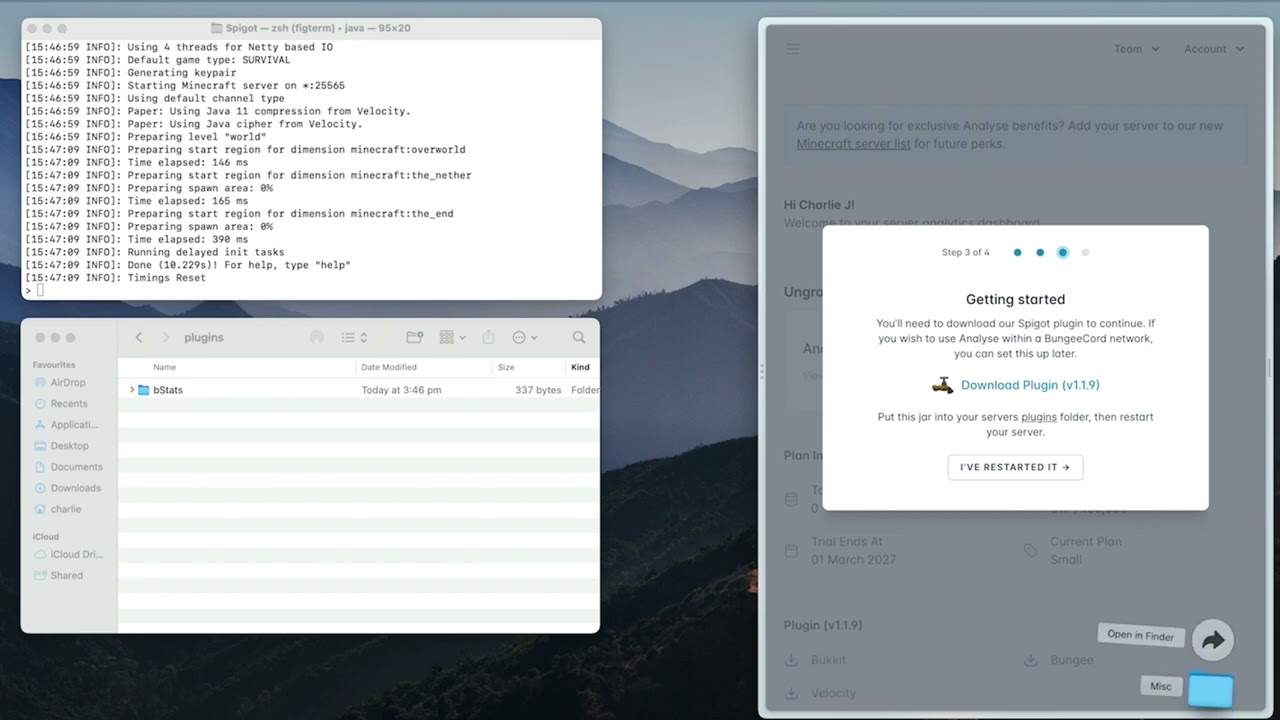Download the Velocity plugin from dashboard
Screen dimensions: 1280x720
coord(820,693)
